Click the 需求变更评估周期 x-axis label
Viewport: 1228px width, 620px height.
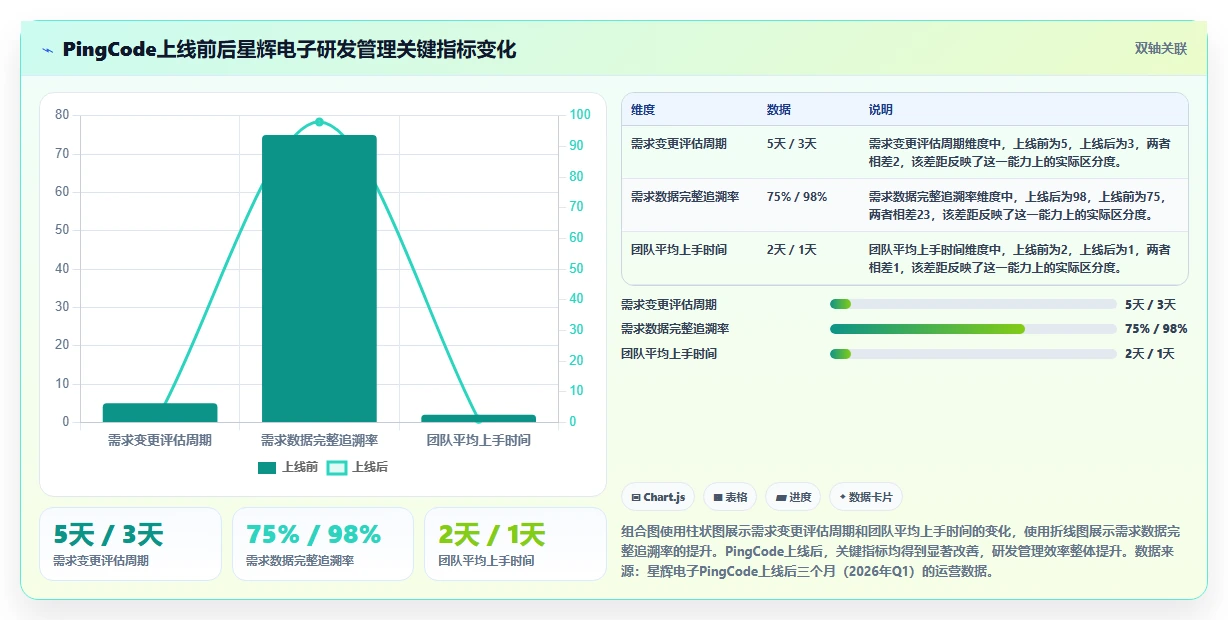point(160,440)
